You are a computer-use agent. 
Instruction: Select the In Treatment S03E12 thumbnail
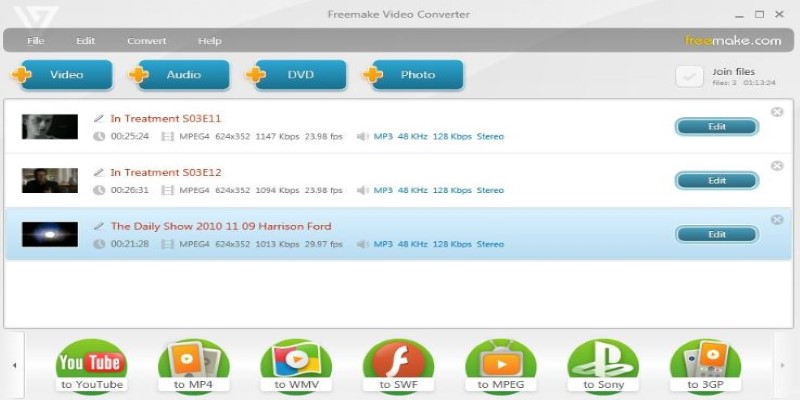point(49,181)
